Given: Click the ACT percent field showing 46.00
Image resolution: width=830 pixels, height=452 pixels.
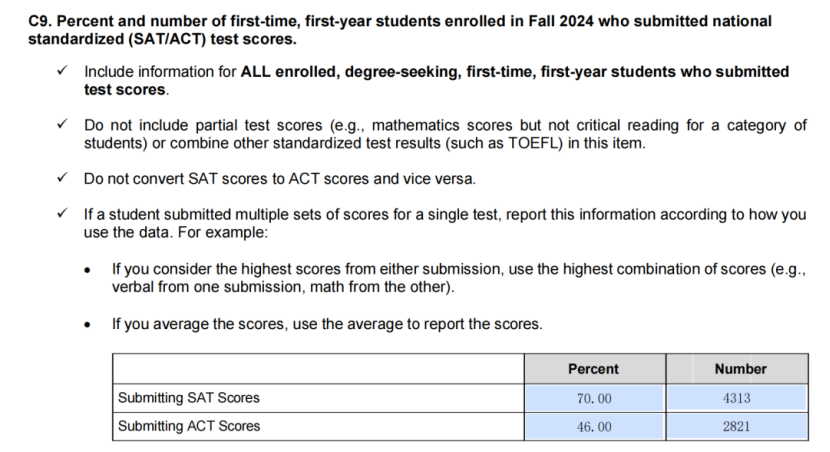Looking at the screenshot, I should [x=594, y=426].
